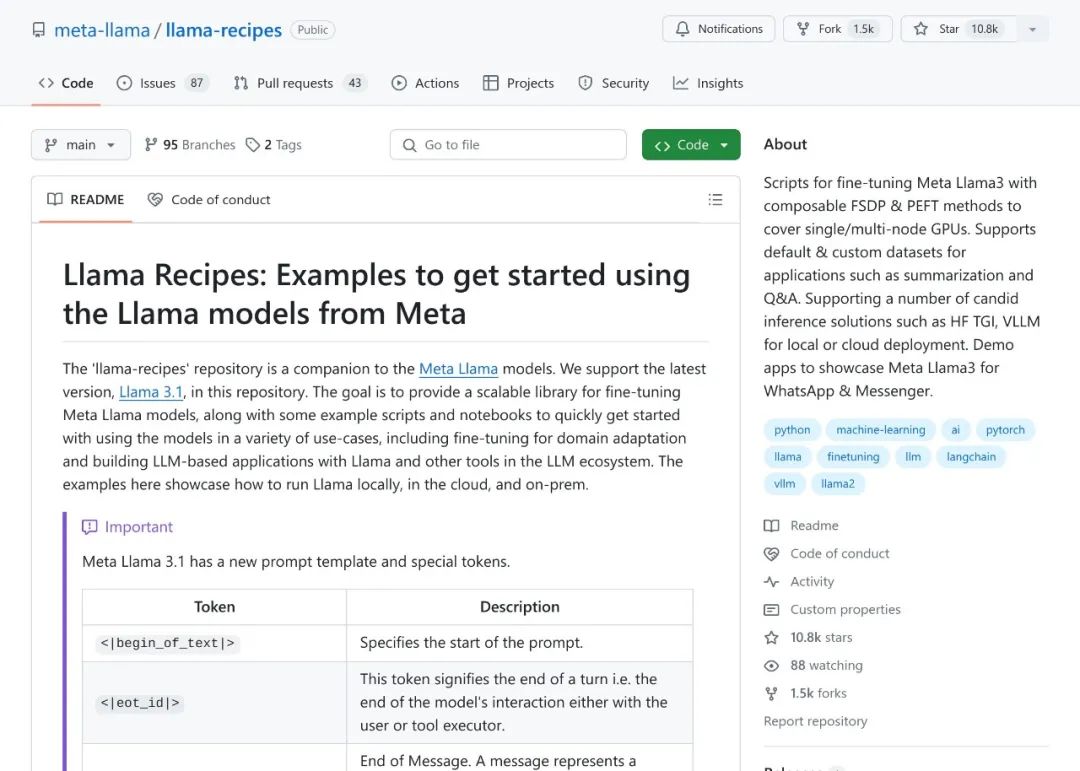Open the Pull requests tab
The image size is (1080, 771).
(x=299, y=83)
